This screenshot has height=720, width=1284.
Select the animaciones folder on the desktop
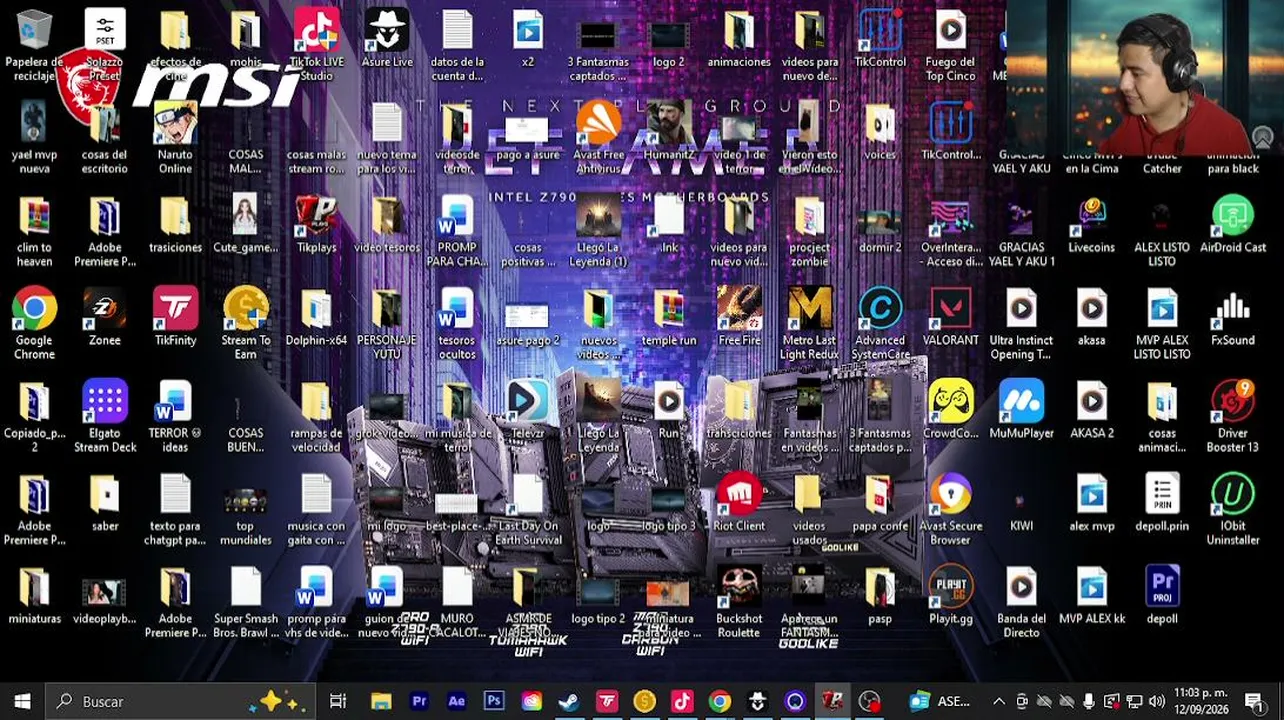[x=739, y=39]
